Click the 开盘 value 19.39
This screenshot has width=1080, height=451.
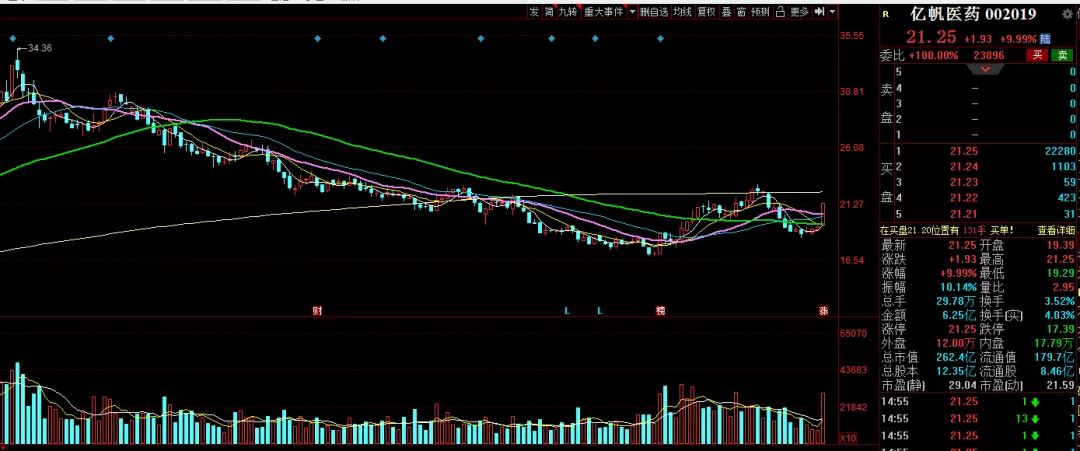(x=1061, y=245)
